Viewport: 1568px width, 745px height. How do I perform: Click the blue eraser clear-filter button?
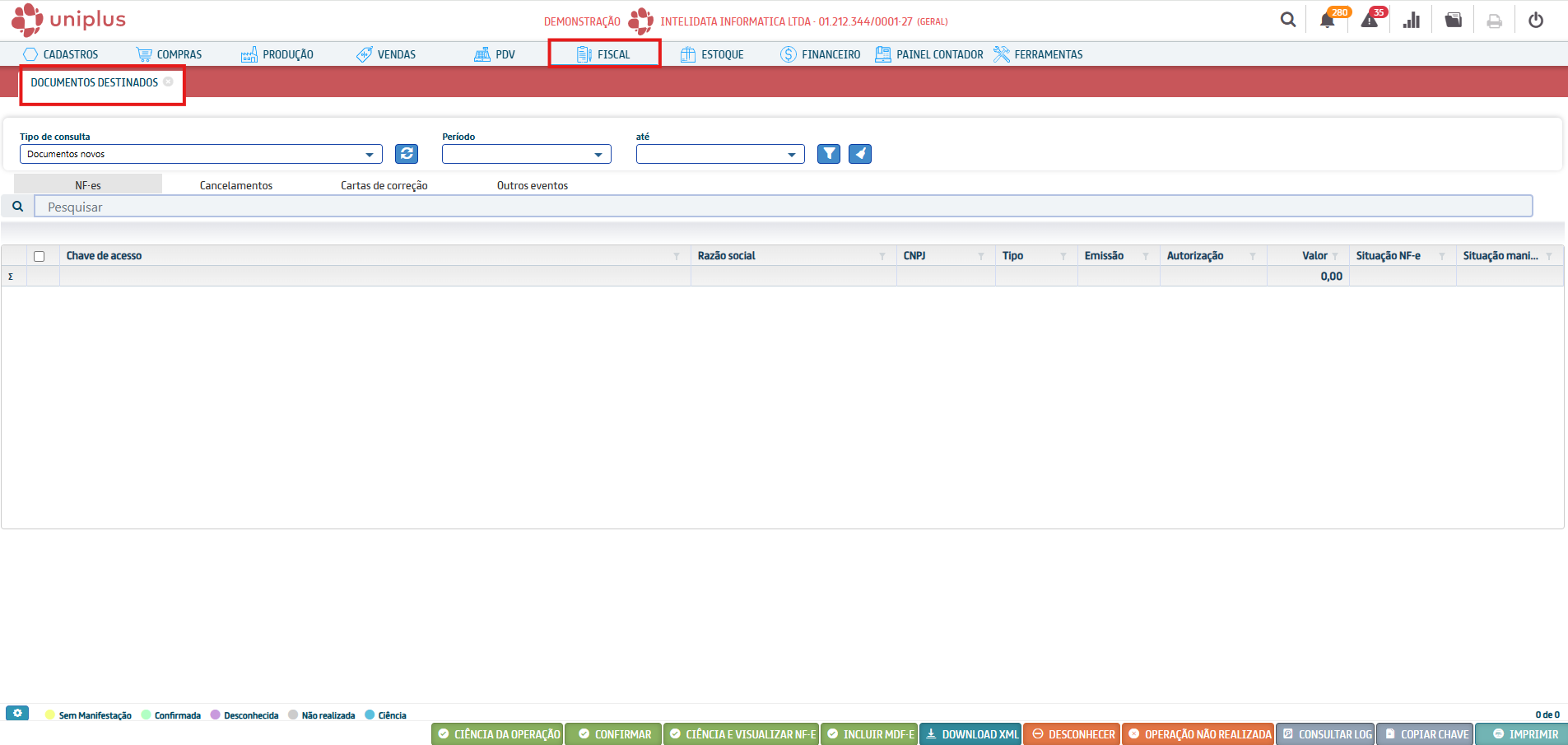tap(860, 154)
